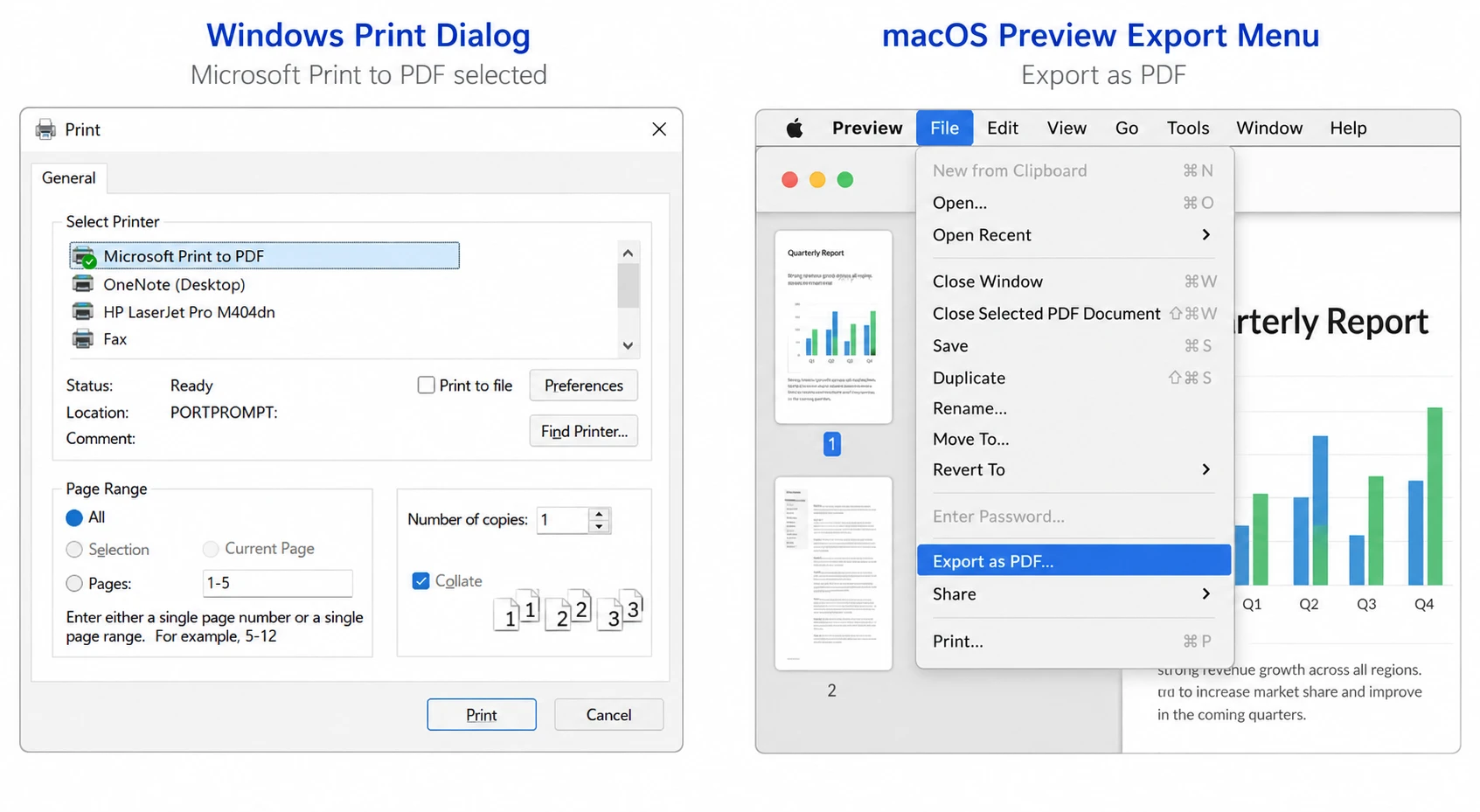Select HP LaserJet Pro M404dn printer name
This screenshot has height=812, width=1480.
click(189, 312)
